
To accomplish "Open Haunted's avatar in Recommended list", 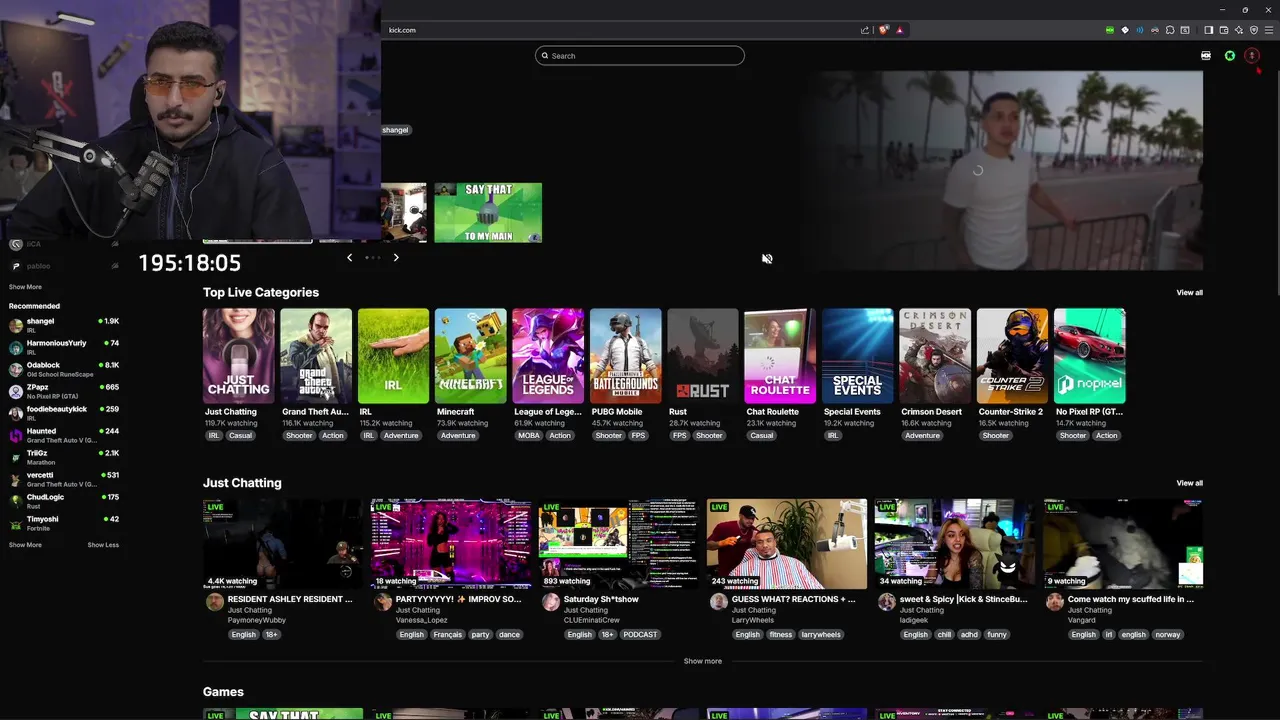I will (x=16, y=435).
